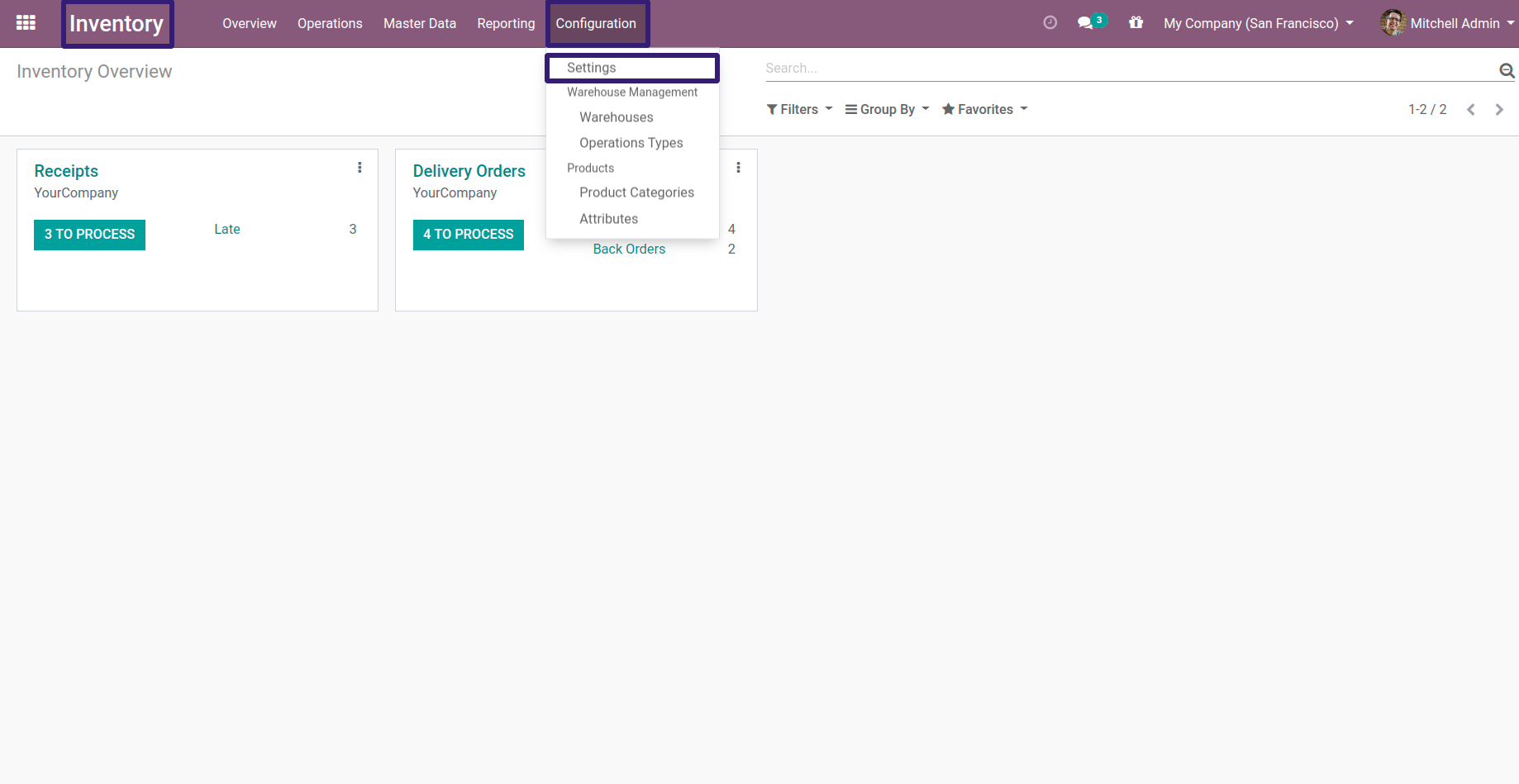This screenshot has height=784, width=1519.
Task: Expand the Filters dropdown
Action: pos(799,109)
